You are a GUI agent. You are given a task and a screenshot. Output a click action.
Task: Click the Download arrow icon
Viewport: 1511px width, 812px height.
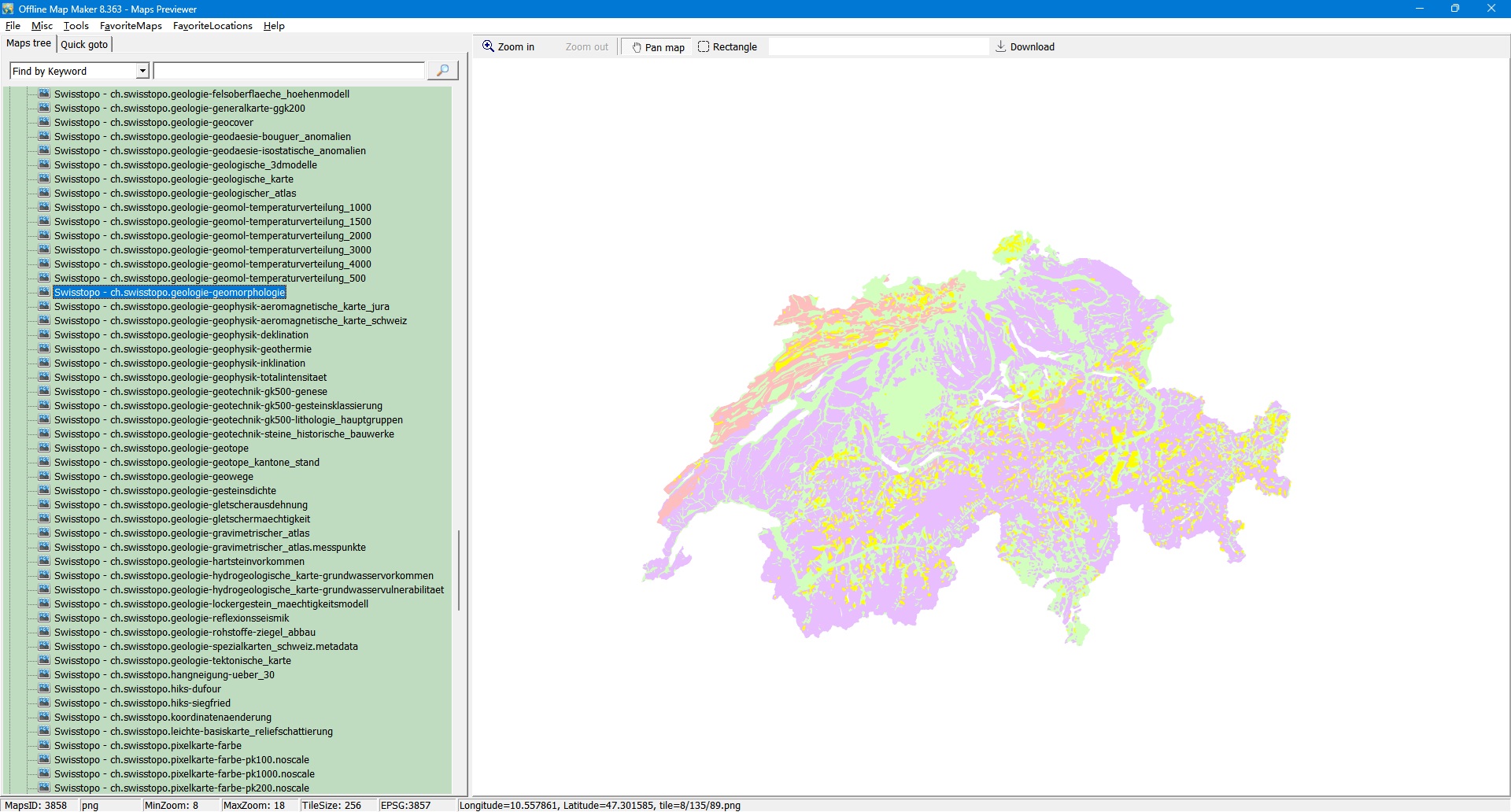coord(1000,46)
